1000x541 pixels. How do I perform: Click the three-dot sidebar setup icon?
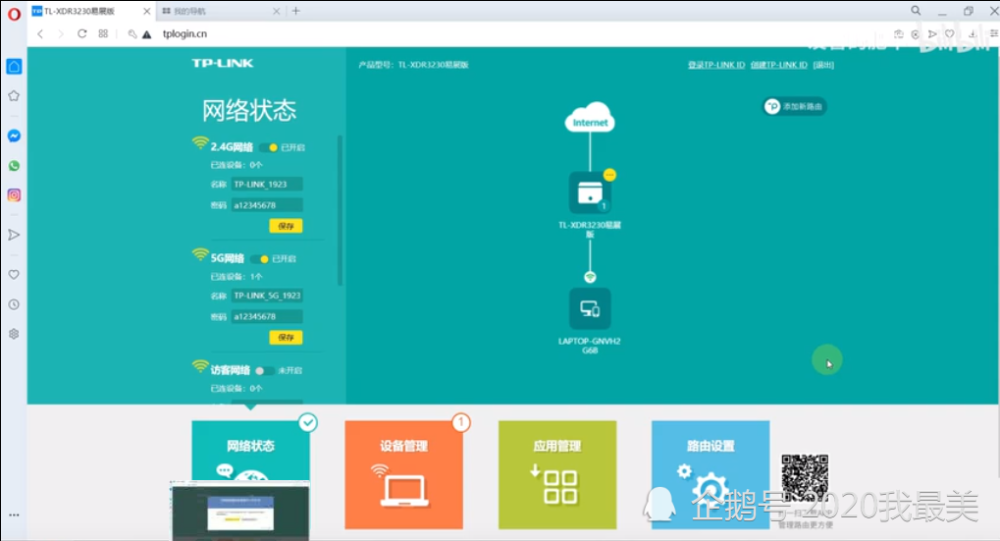pos(14,515)
